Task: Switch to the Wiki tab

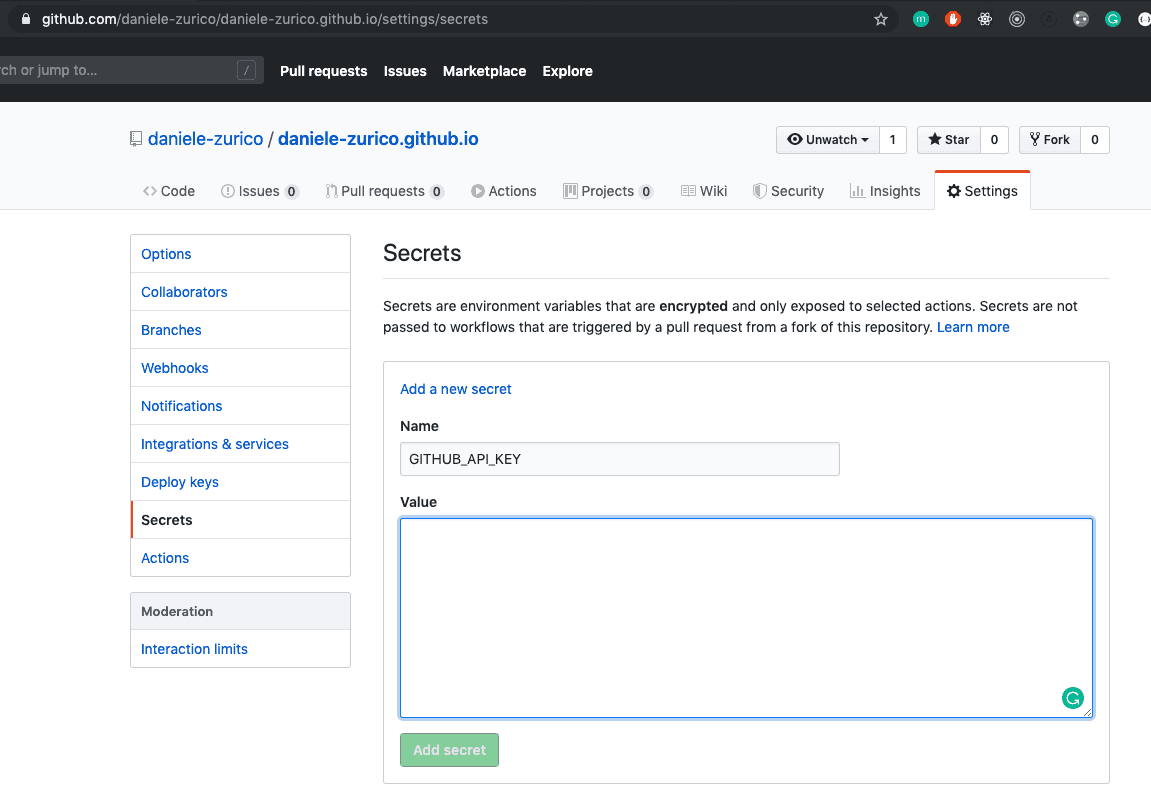Action: [704, 191]
